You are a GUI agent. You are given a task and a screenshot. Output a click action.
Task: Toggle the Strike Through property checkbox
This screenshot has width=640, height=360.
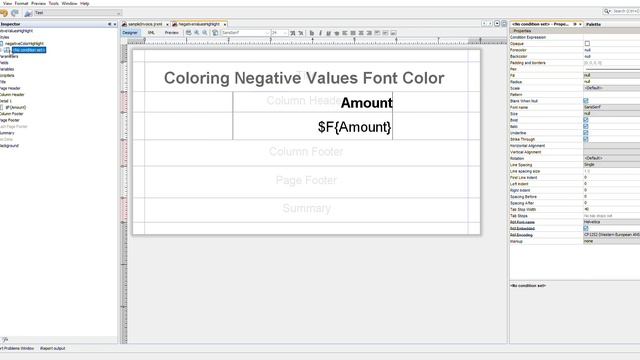click(x=586, y=139)
